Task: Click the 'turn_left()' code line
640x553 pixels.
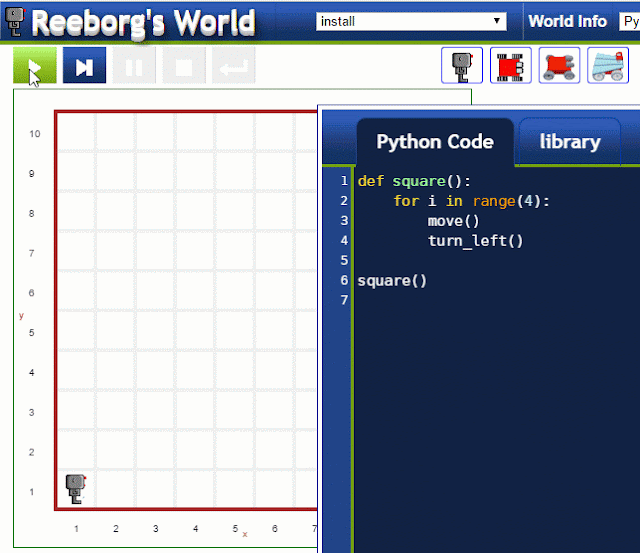Action: coord(475,241)
